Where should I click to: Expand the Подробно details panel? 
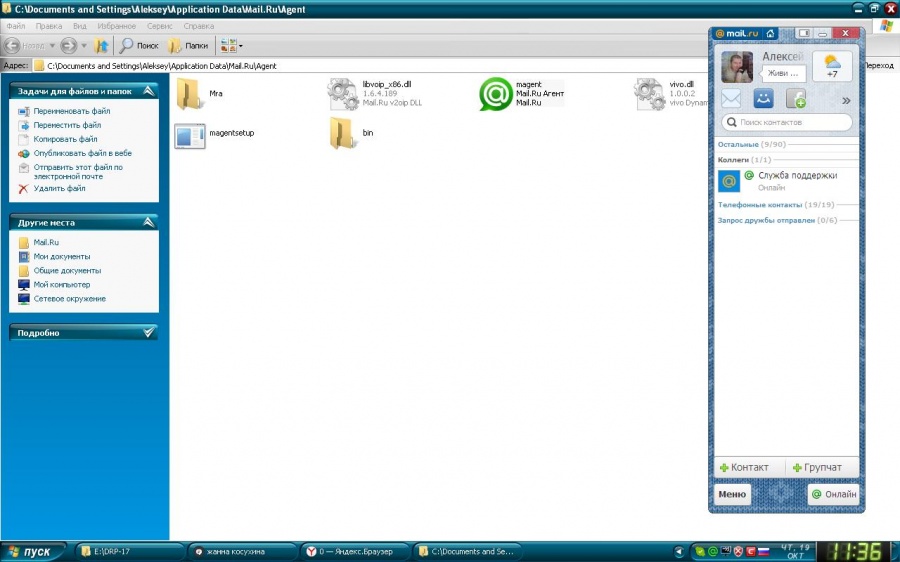click(x=149, y=332)
